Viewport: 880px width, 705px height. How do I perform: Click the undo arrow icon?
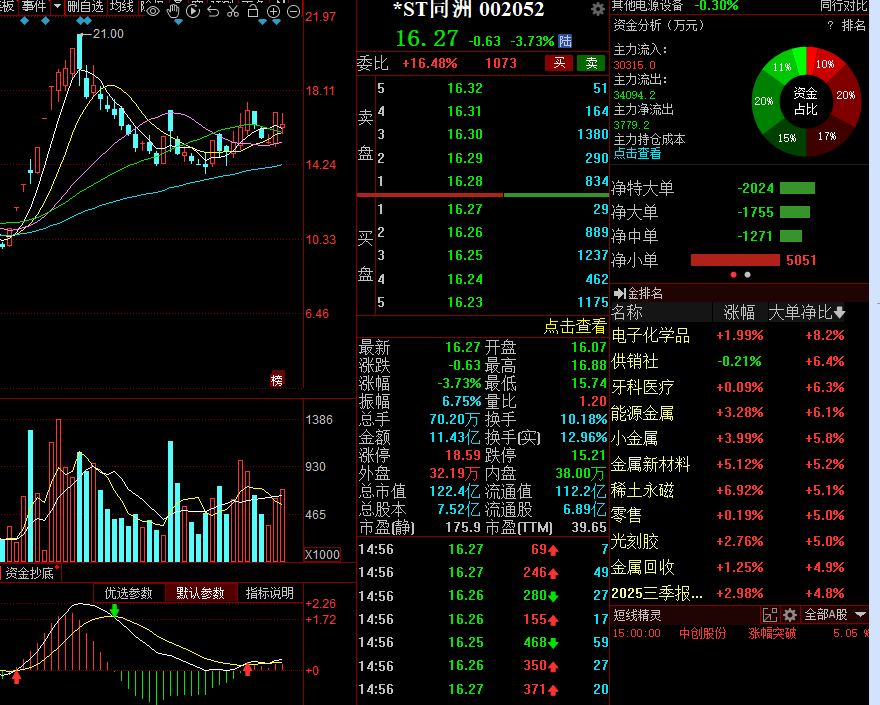pos(213,11)
